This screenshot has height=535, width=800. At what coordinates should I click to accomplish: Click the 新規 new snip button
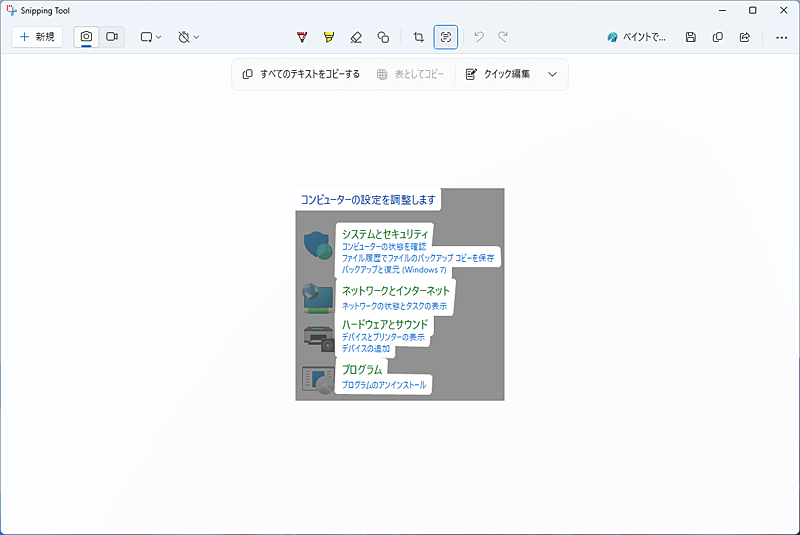pos(37,37)
